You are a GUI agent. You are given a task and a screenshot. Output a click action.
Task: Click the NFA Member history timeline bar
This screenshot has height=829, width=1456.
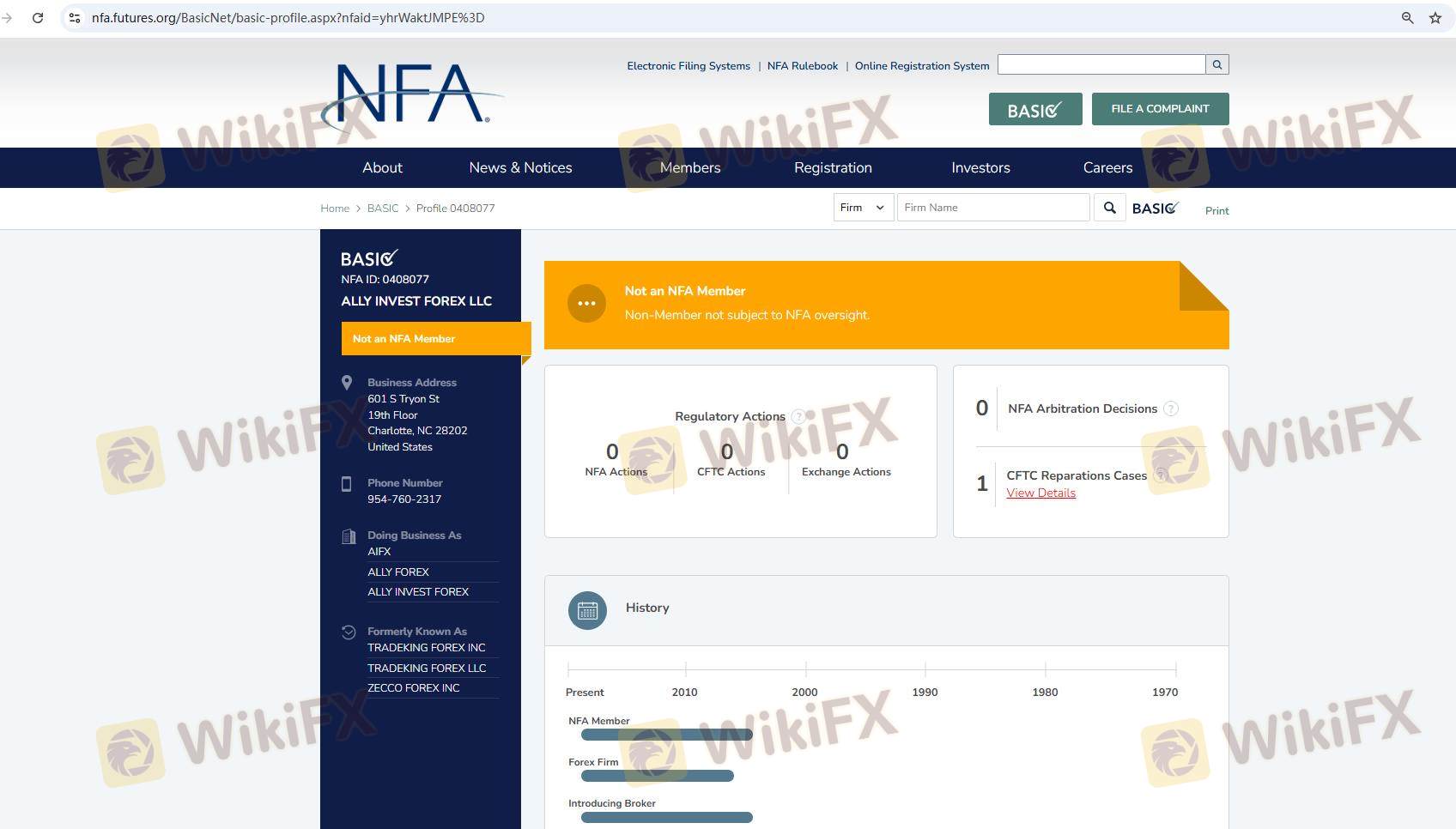tap(666, 735)
